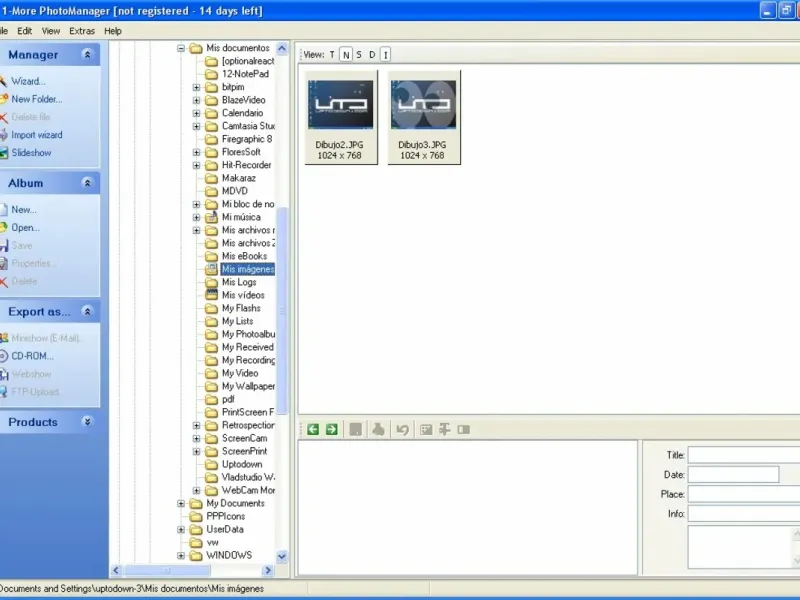This screenshot has width=800, height=600.
Task: Open the Edit menu
Action: [24, 31]
